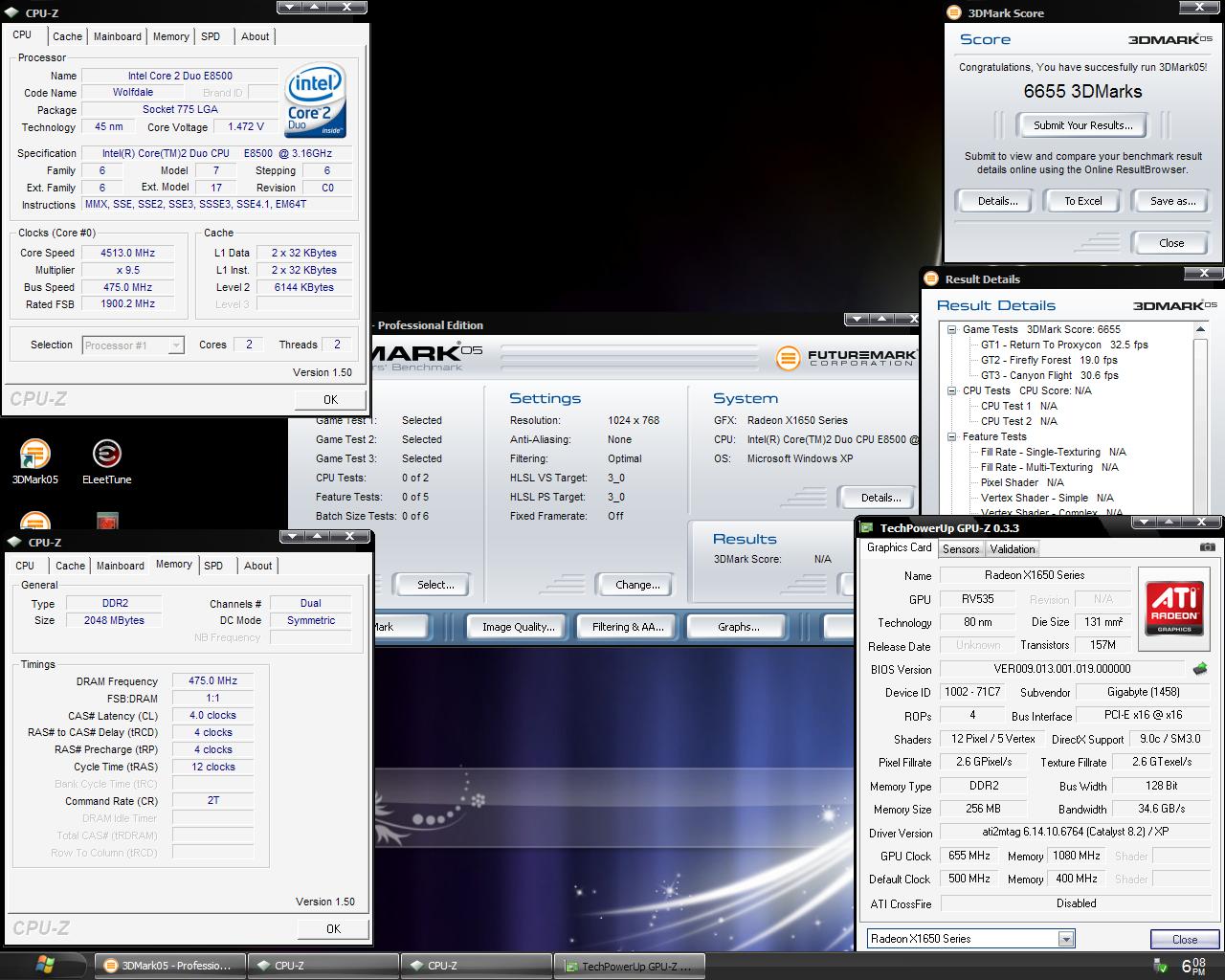
Task: Click the Core Speed 4513.0 MHz field
Action: (x=127, y=253)
